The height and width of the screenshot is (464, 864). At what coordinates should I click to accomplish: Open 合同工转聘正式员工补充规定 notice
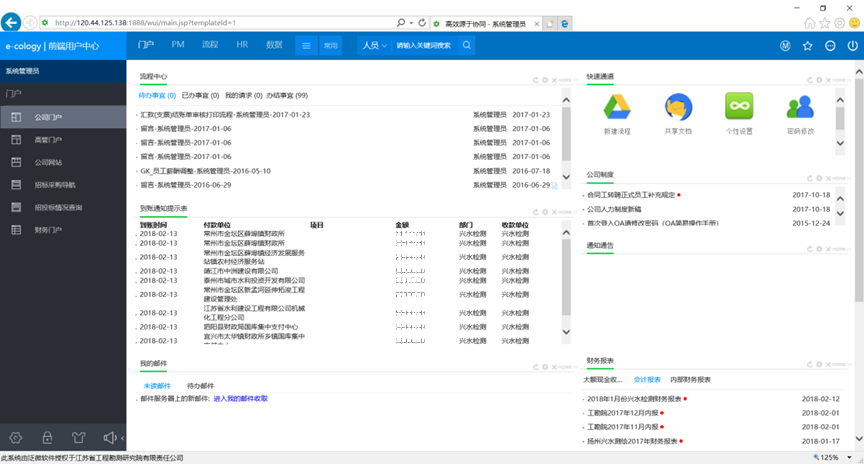(631, 195)
